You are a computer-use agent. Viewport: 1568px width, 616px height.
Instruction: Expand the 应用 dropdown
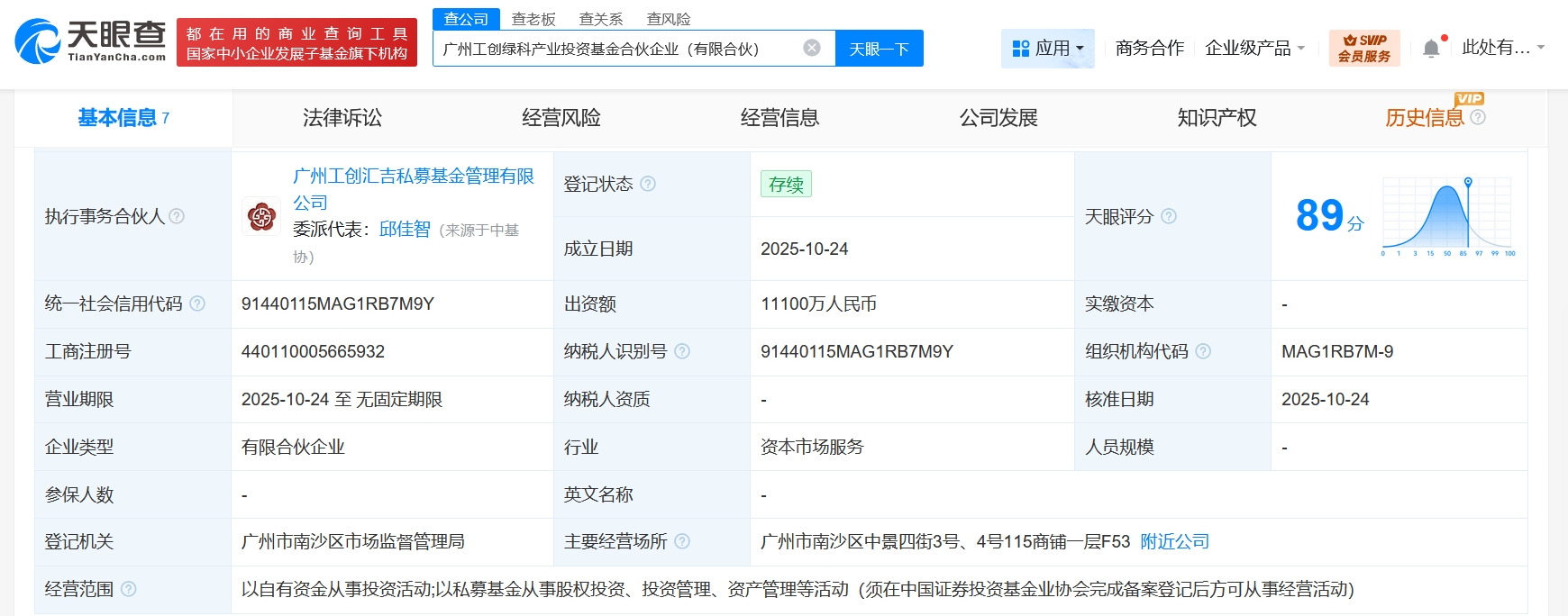1048,48
